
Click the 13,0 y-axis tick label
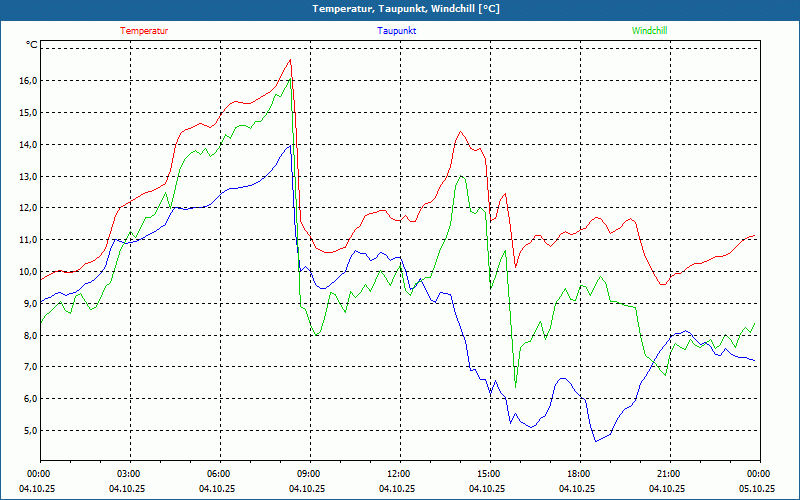tap(26, 177)
